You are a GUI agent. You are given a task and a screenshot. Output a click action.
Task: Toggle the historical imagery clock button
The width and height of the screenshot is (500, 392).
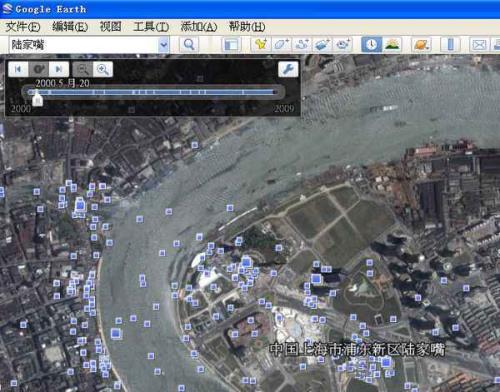[371, 44]
